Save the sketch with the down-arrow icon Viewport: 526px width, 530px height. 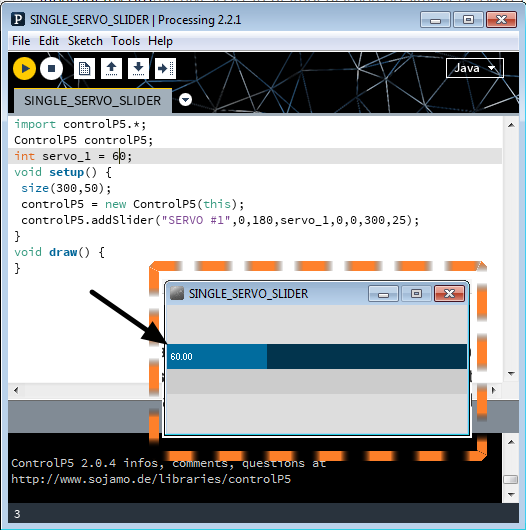click(138, 69)
